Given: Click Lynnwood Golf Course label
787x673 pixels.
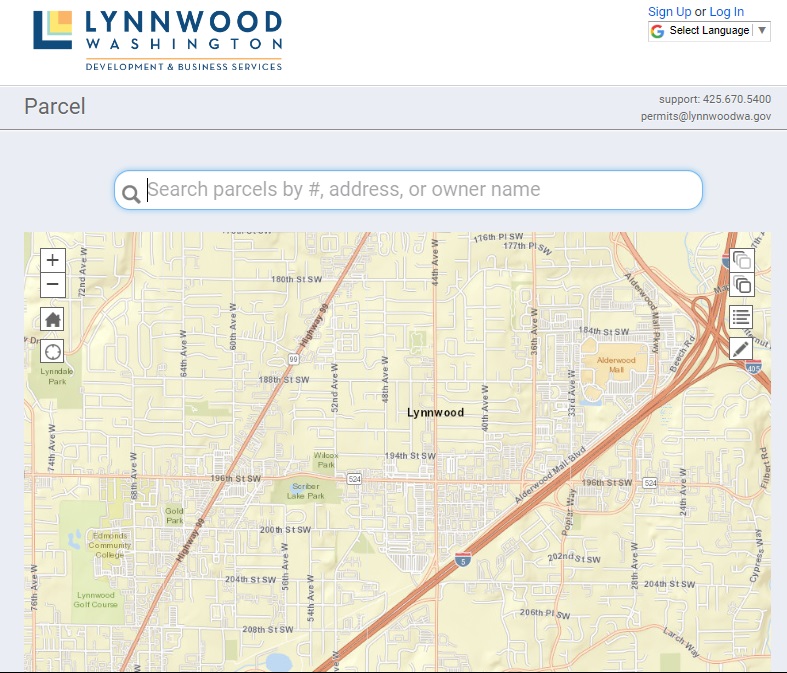Looking at the screenshot, I should [95, 600].
